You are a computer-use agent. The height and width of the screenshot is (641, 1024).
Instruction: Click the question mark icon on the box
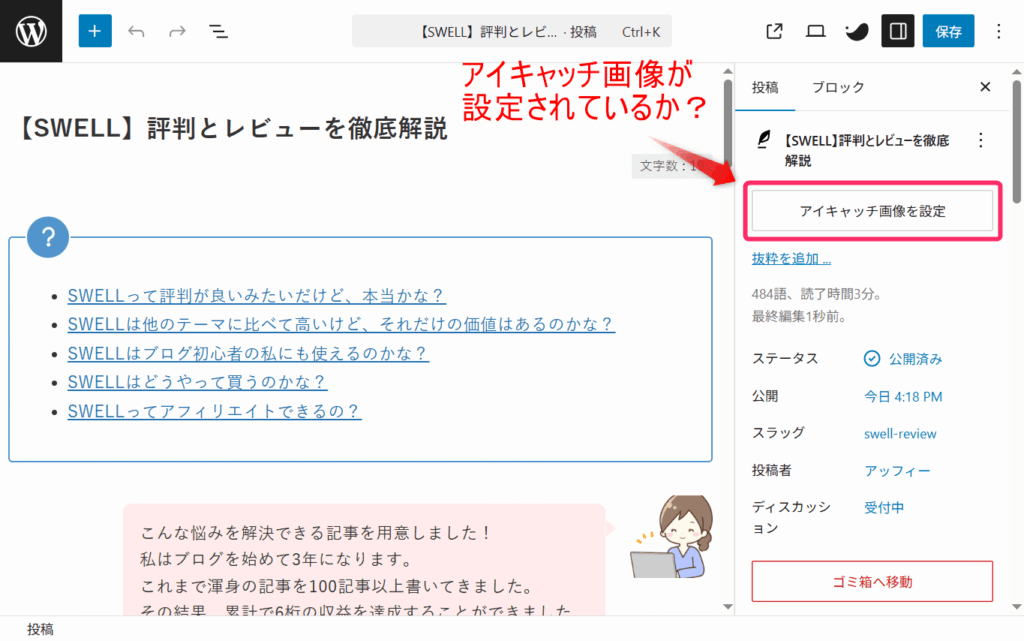pyautogui.click(x=48, y=237)
